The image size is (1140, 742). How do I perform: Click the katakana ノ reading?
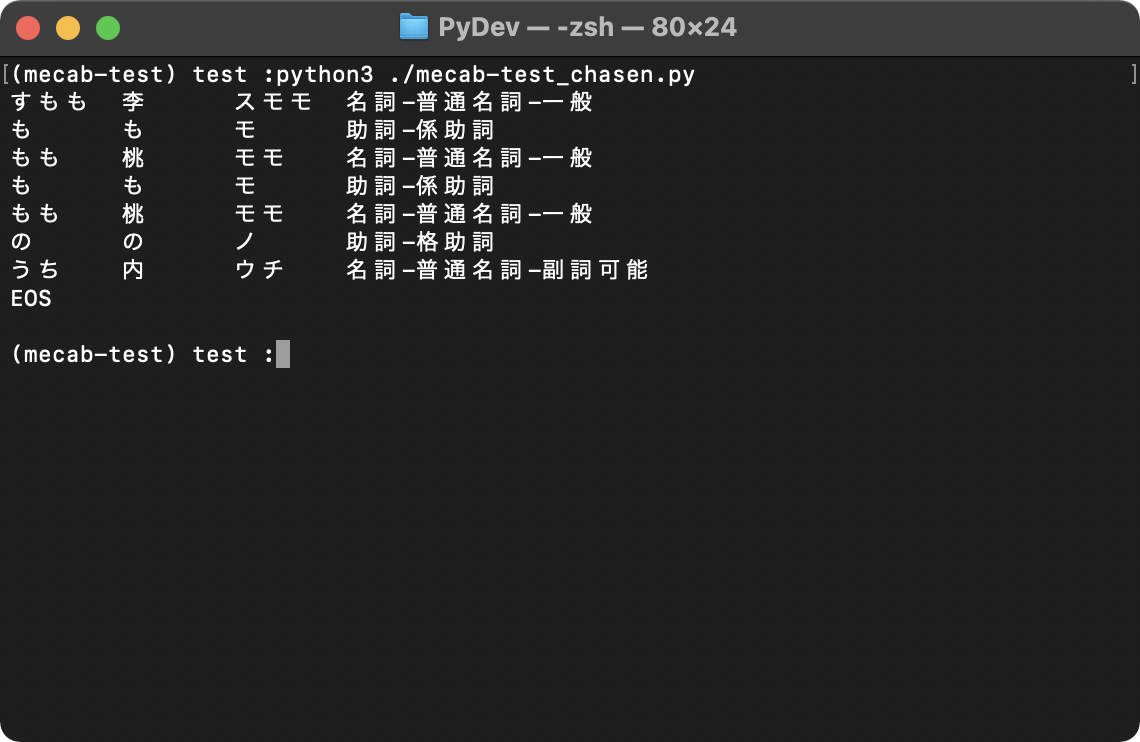(x=245, y=241)
